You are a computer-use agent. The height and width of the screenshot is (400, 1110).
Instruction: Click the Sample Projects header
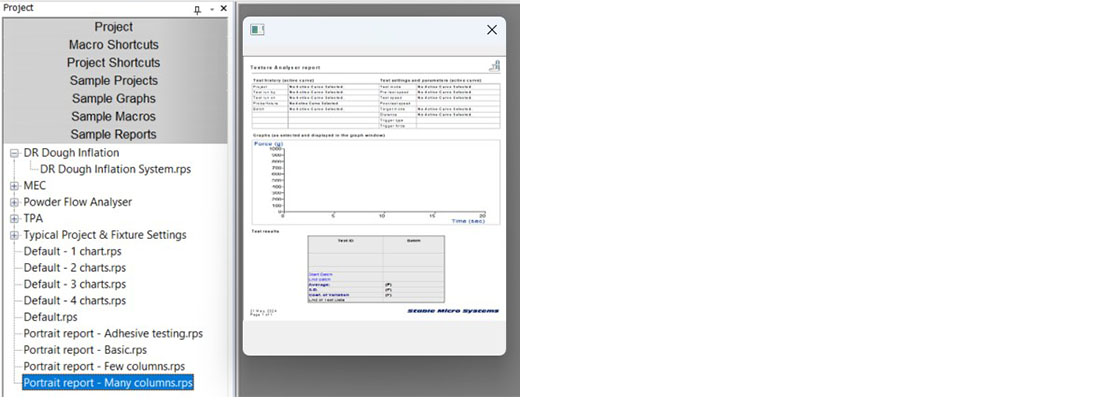click(113, 81)
